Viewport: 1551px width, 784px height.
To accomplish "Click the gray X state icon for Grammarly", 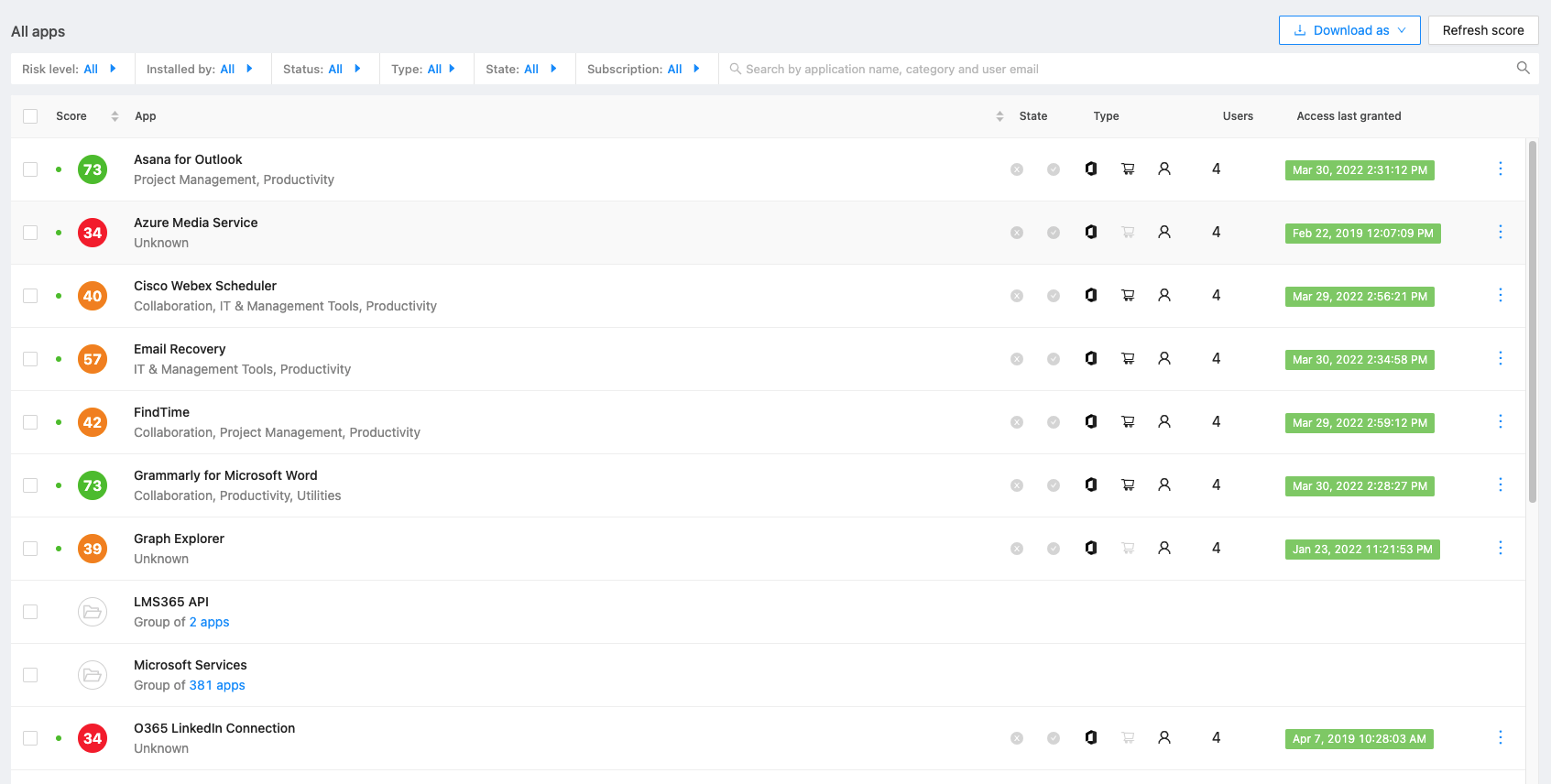I will point(1017,485).
